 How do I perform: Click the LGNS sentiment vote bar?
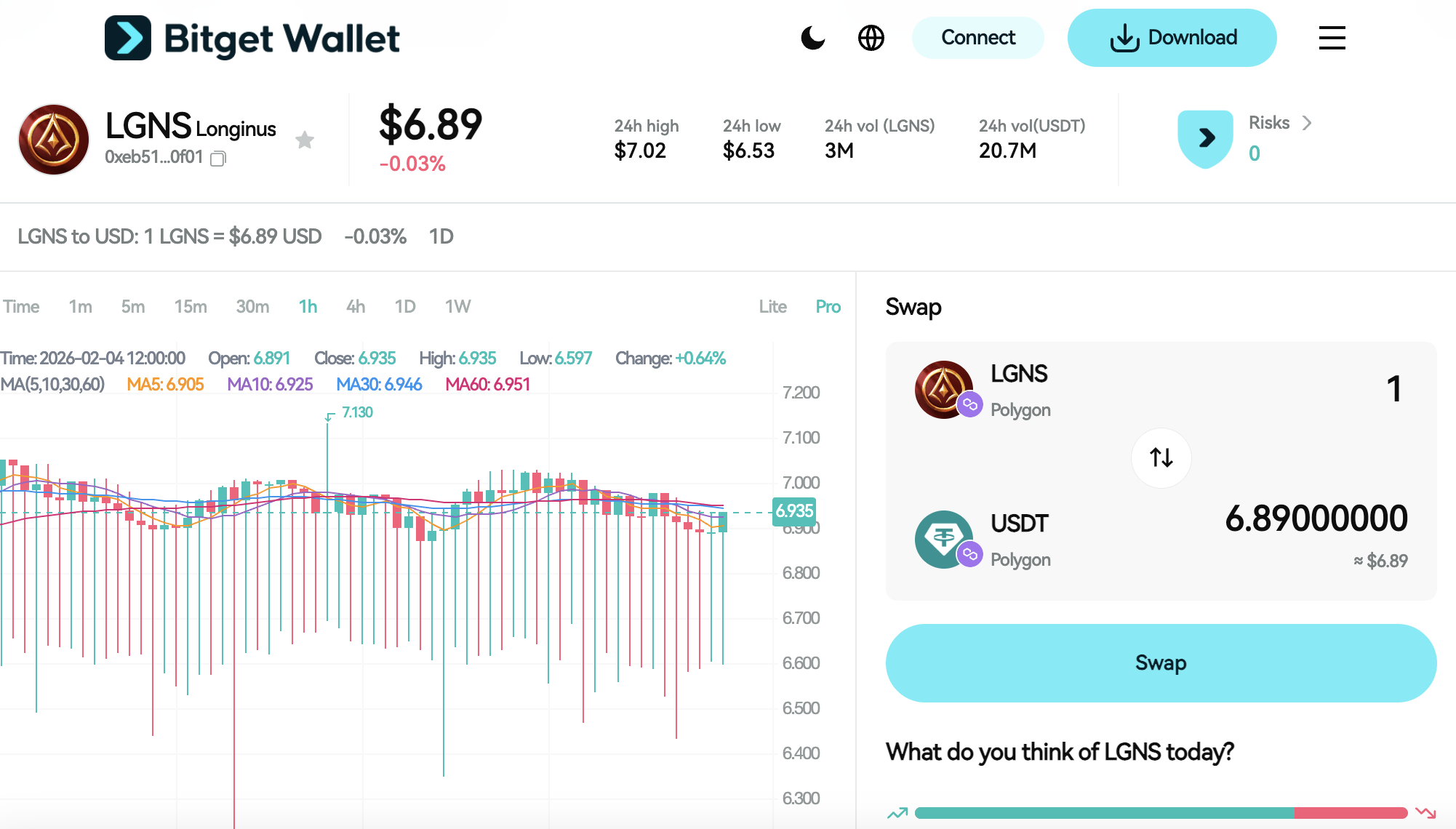(x=1161, y=813)
